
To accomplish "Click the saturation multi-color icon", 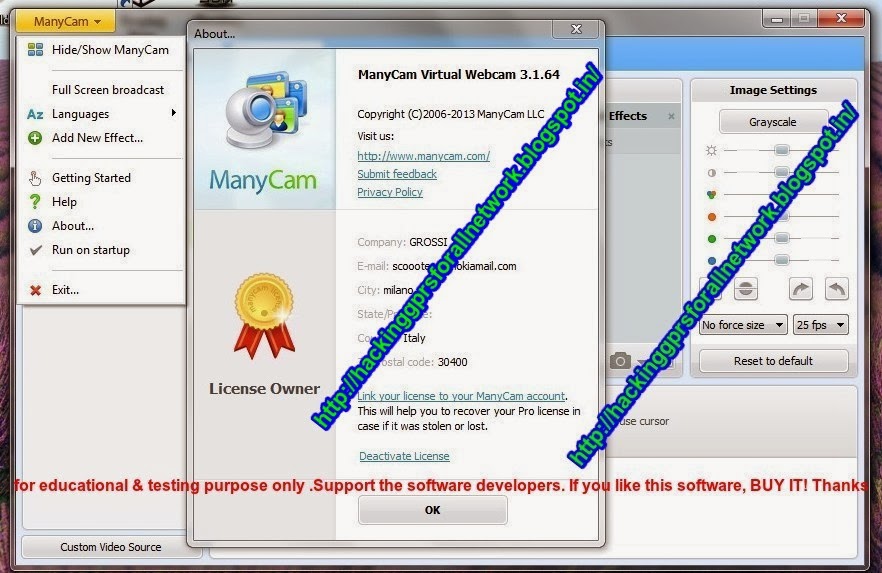I will pos(712,195).
